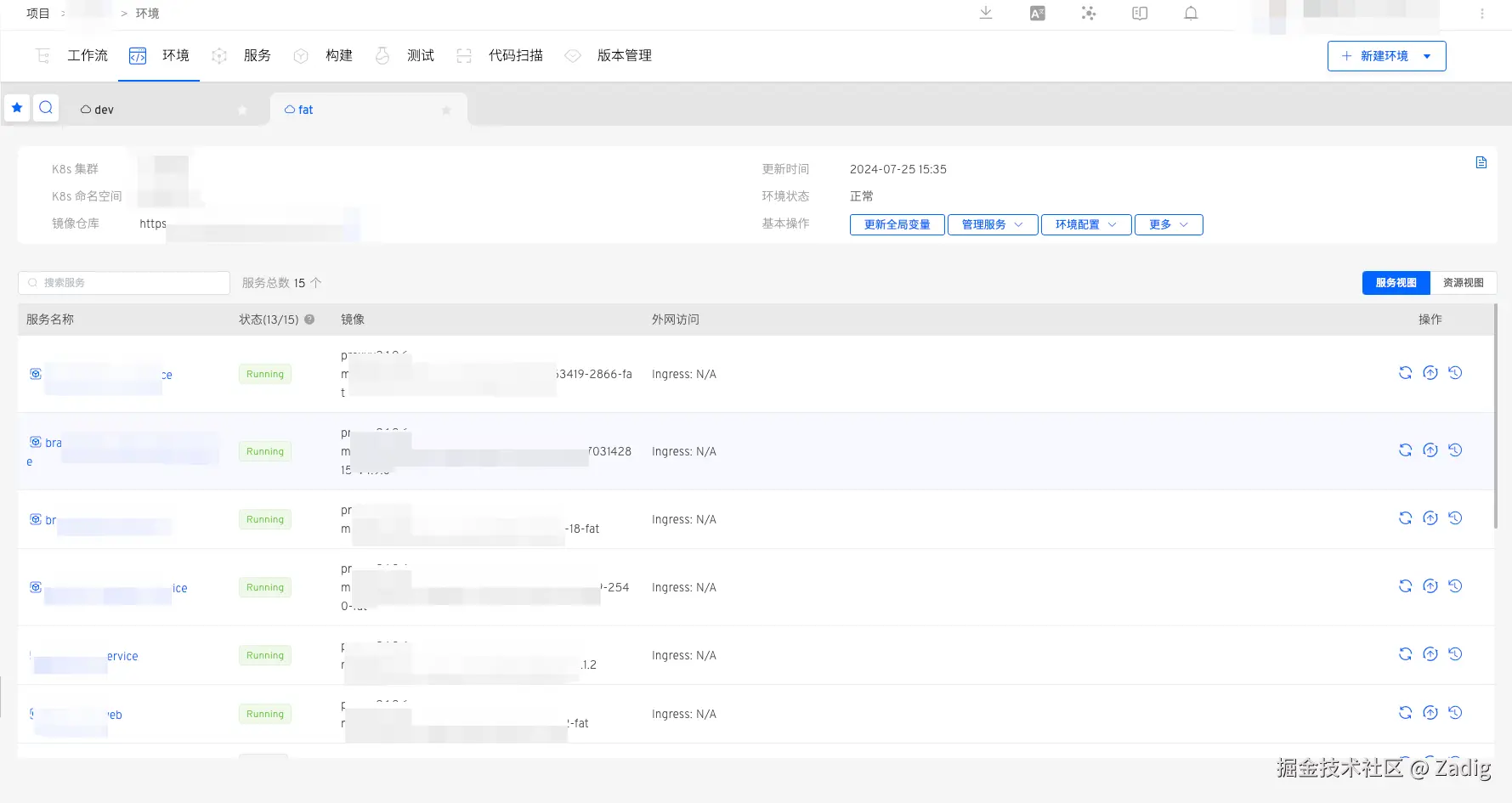The height and width of the screenshot is (803, 1512).
Task: Open the document icon in the environment info panel
Action: pyautogui.click(x=1481, y=162)
